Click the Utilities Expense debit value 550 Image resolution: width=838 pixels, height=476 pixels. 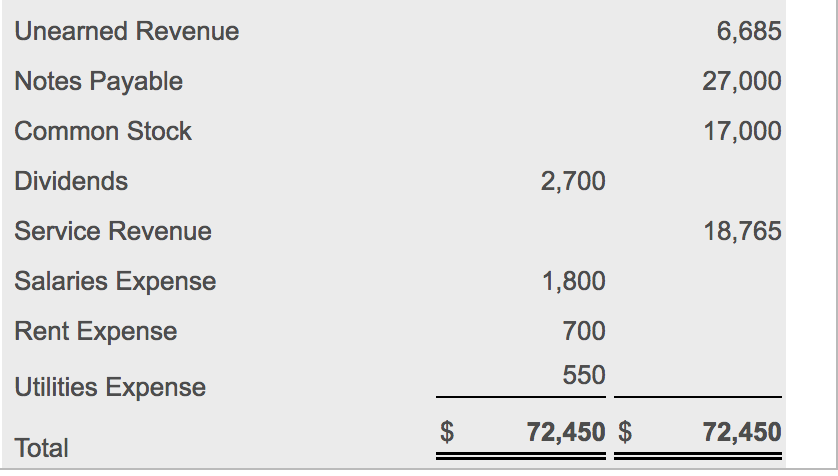click(584, 375)
